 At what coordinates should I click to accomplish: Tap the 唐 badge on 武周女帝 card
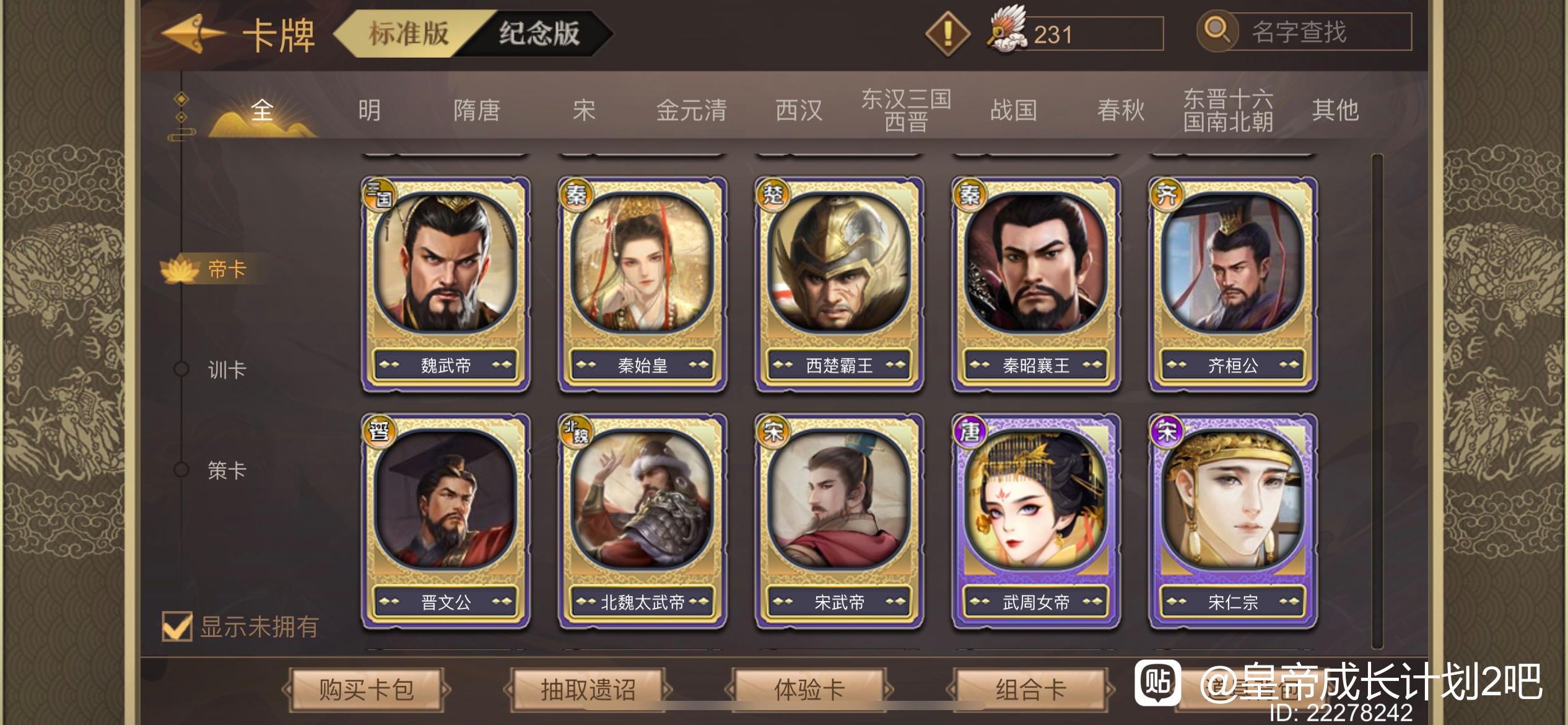[970, 431]
